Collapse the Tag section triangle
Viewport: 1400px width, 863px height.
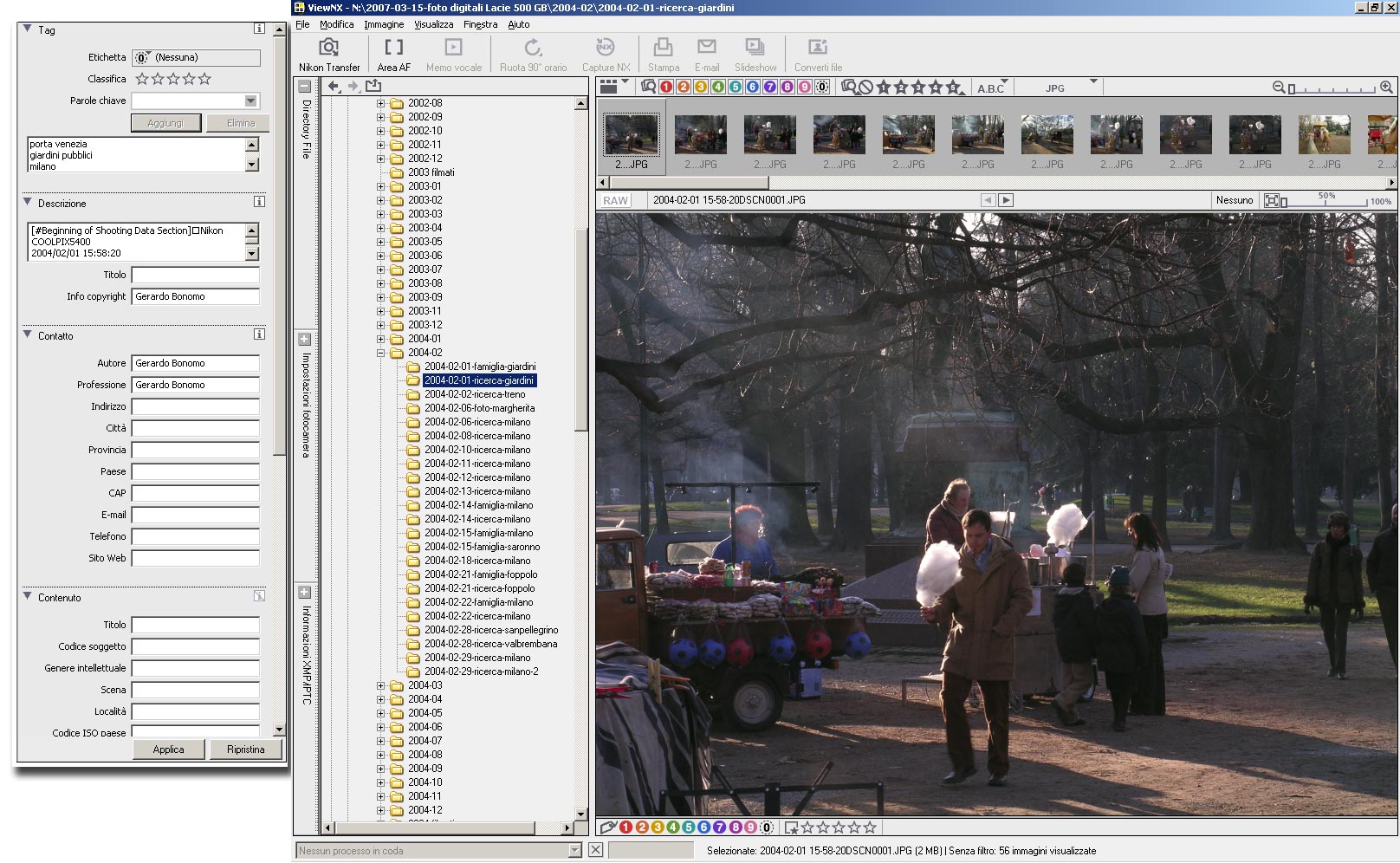pos(28,29)
